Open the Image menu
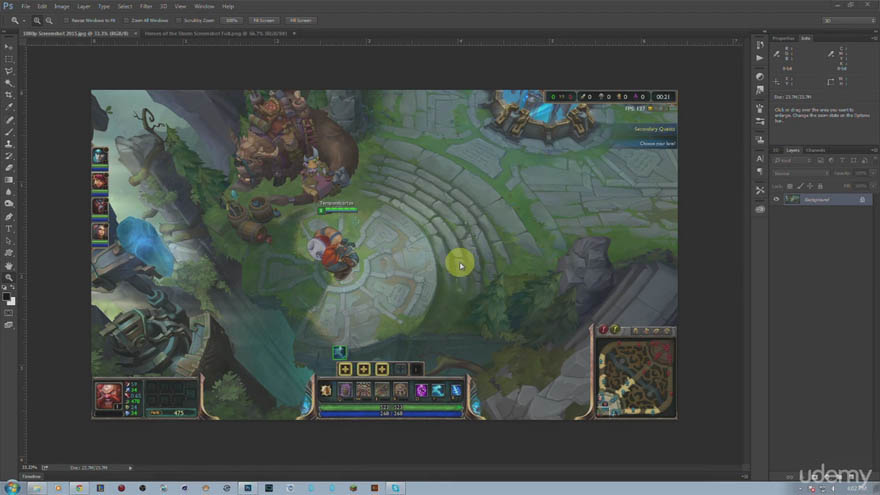Screen dimensions: 880x495 [x=62, y=6]
